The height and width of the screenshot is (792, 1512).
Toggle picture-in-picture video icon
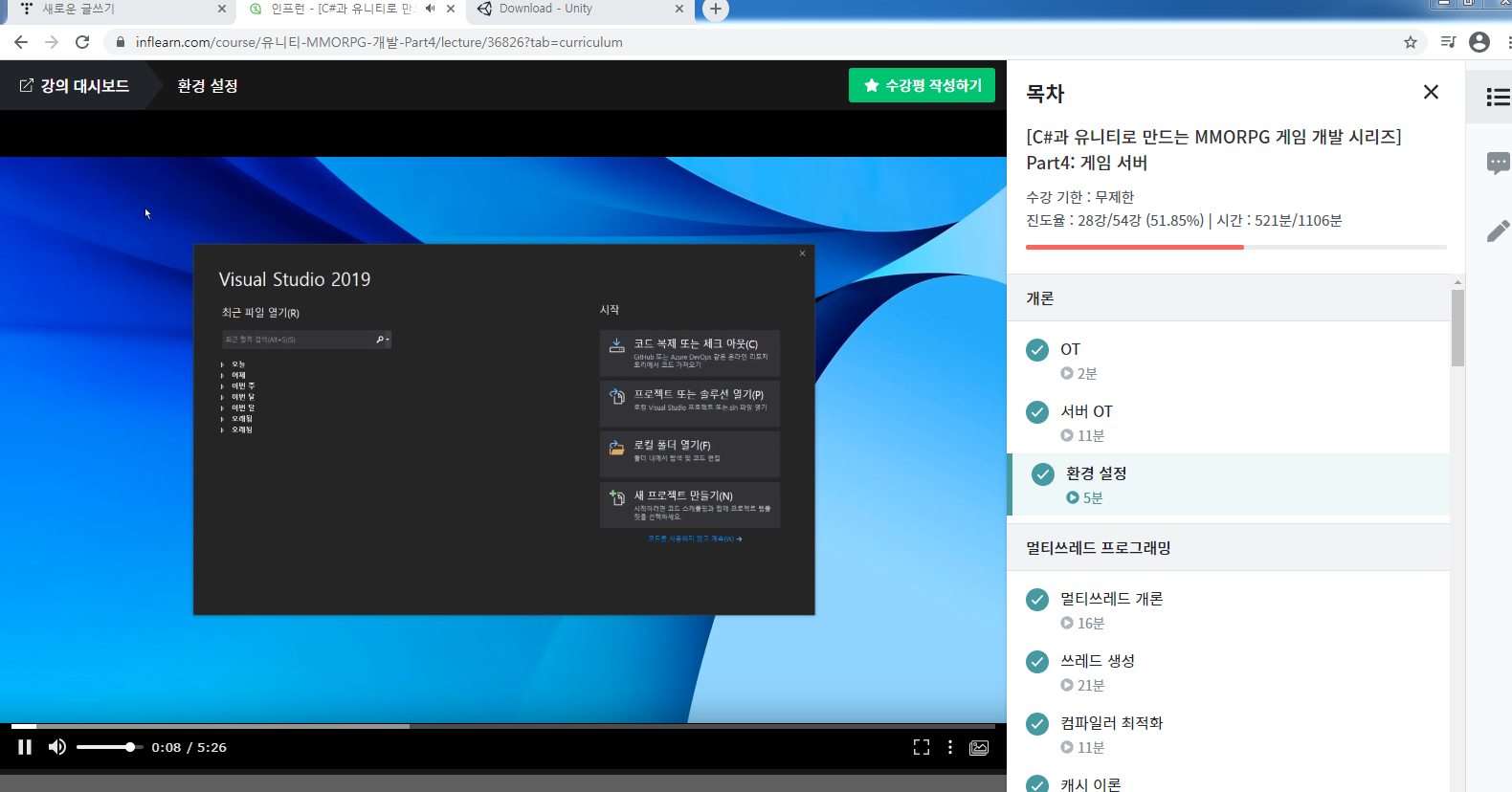979,747
